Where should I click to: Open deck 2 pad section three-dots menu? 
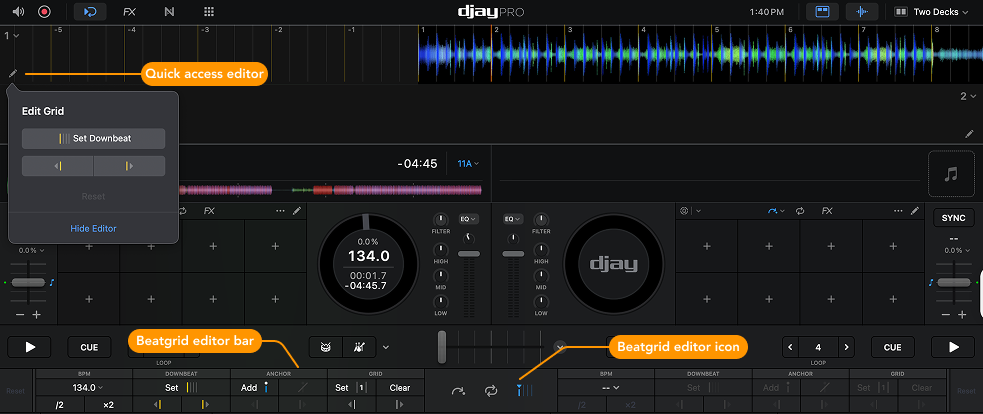tap(898, 211)
